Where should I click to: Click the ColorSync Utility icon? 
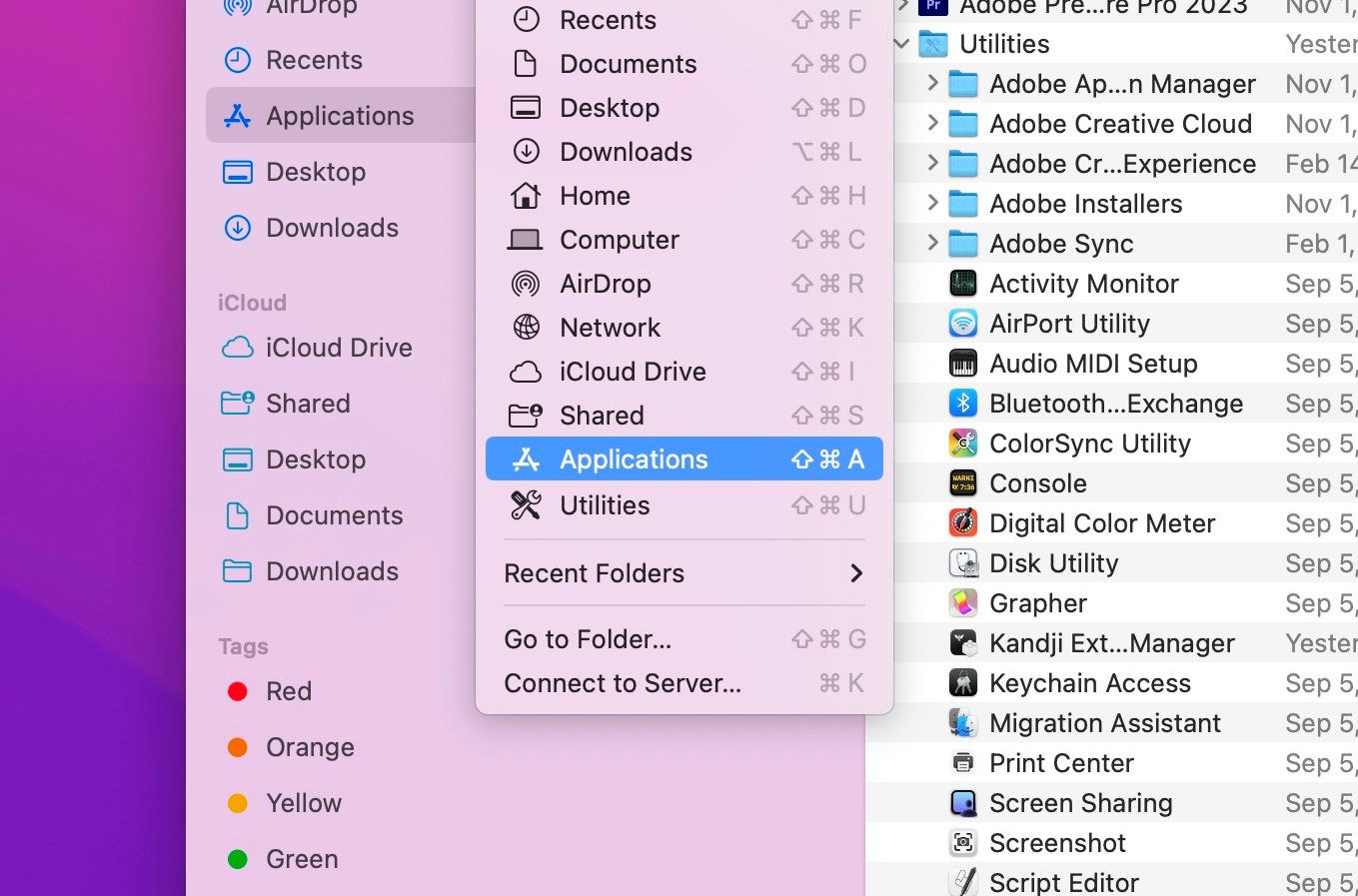(x=962, y=444)
